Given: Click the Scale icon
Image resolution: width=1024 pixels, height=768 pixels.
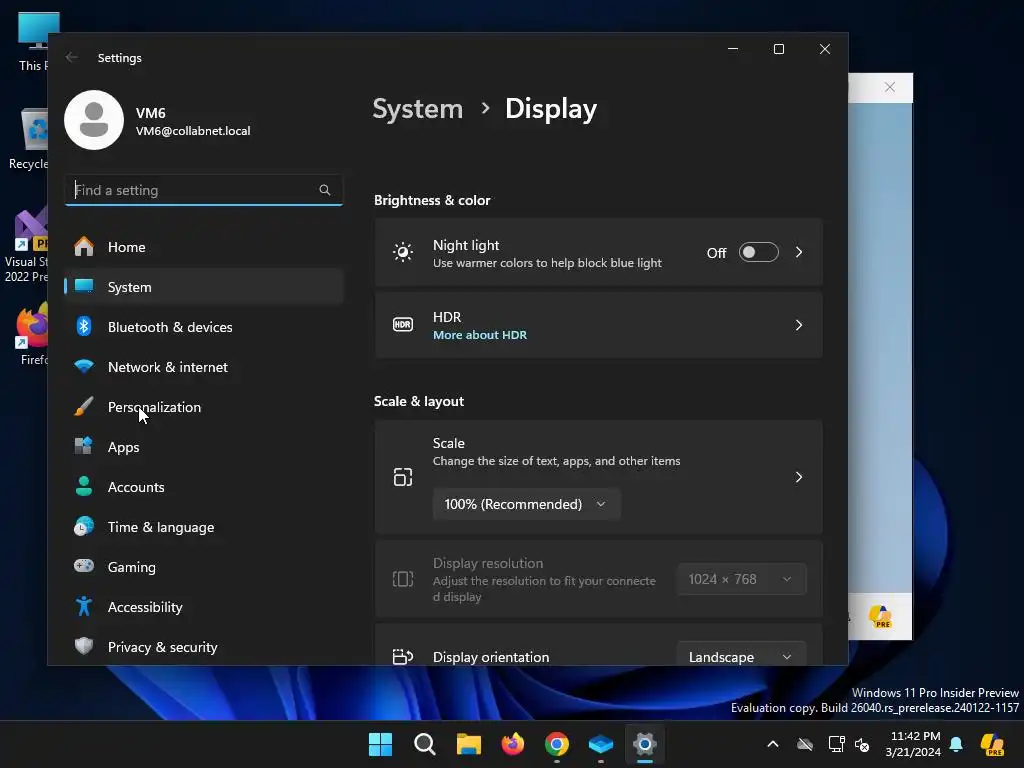Looking at the screenshot, I should pyautogui.click(x=403, y=477).
